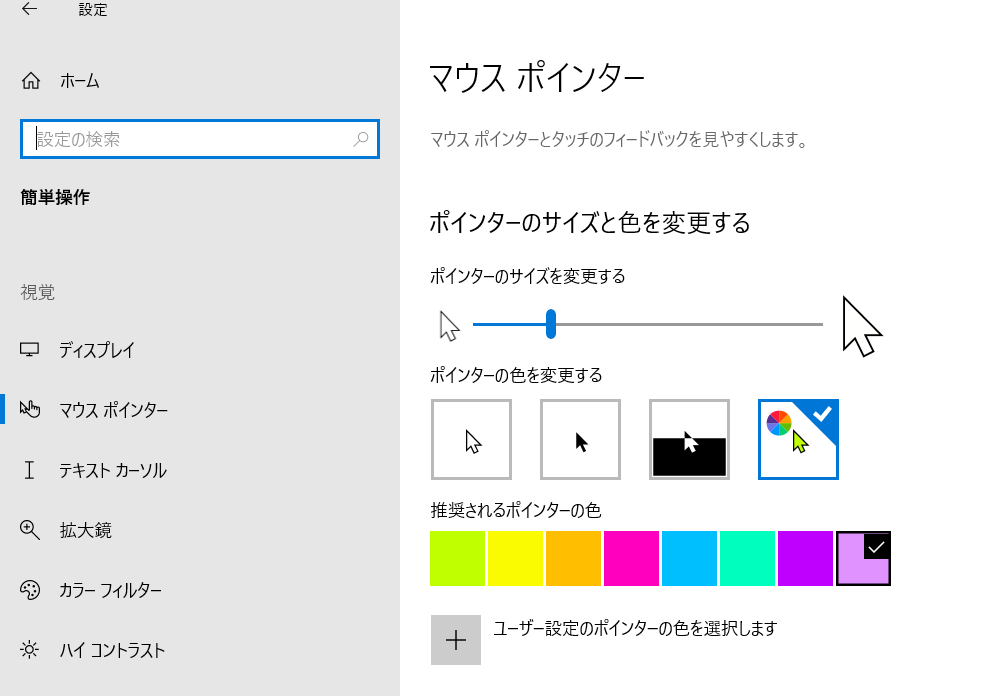
Task: Choose black pointer color option
Action: [581, 440]
